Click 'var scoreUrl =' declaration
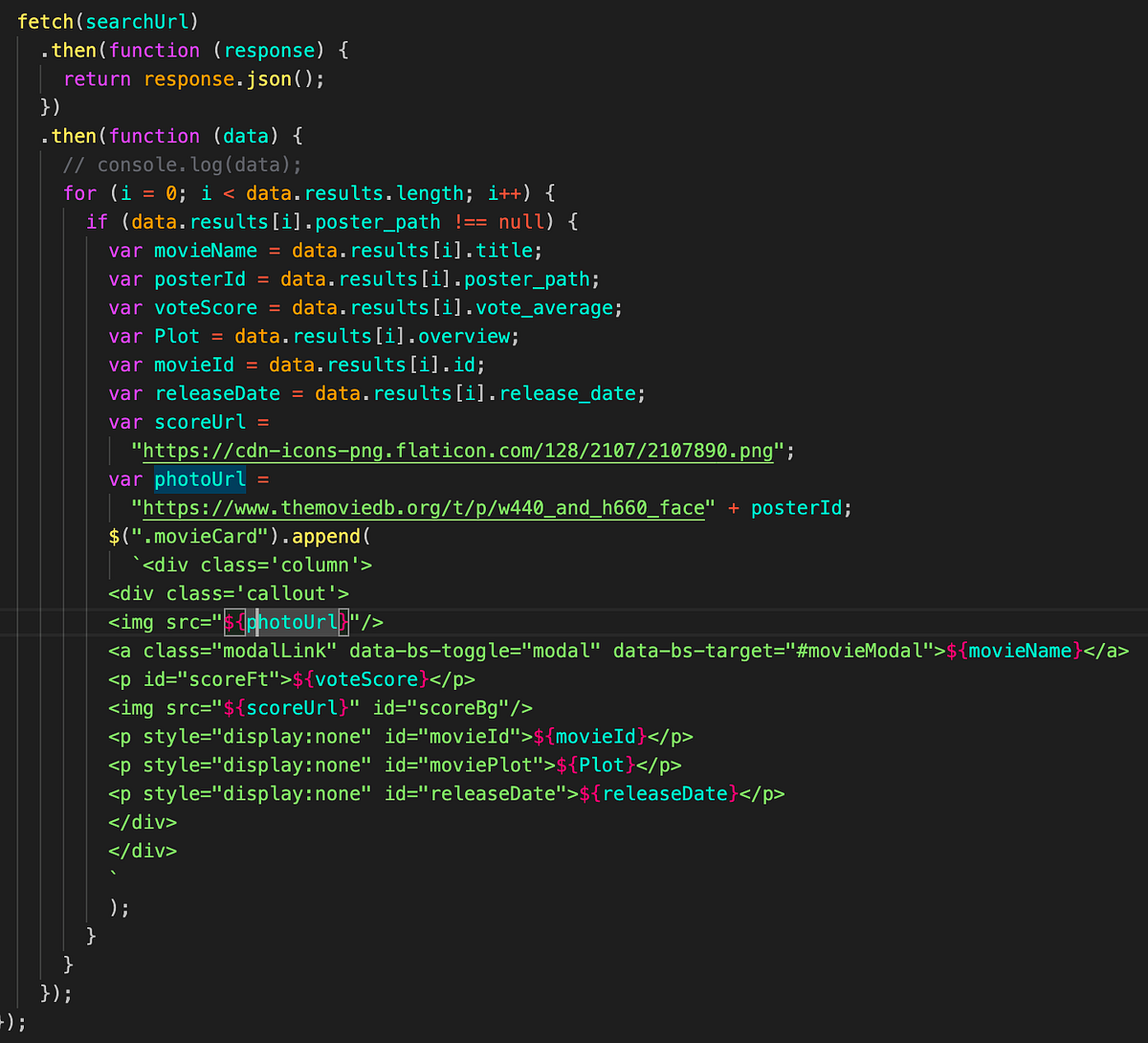 pyautogui.click(x=188, y=422)
